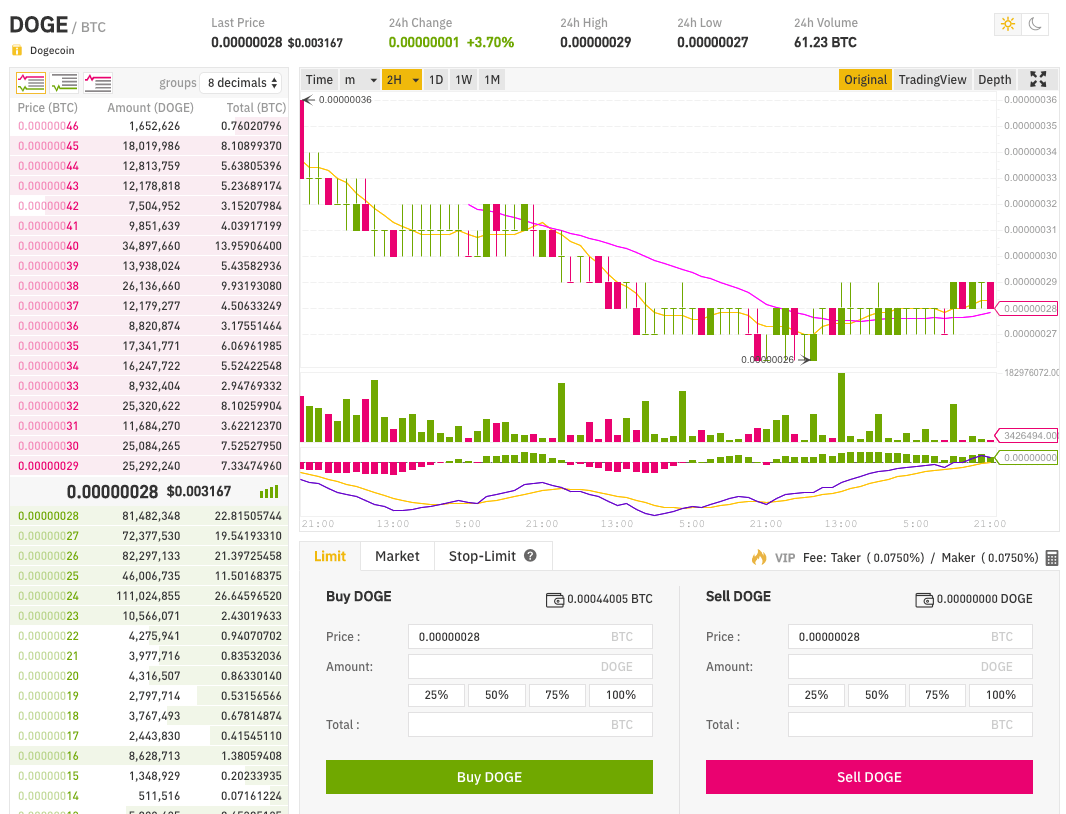Click the Dogecoin info icon

[16, 50]
